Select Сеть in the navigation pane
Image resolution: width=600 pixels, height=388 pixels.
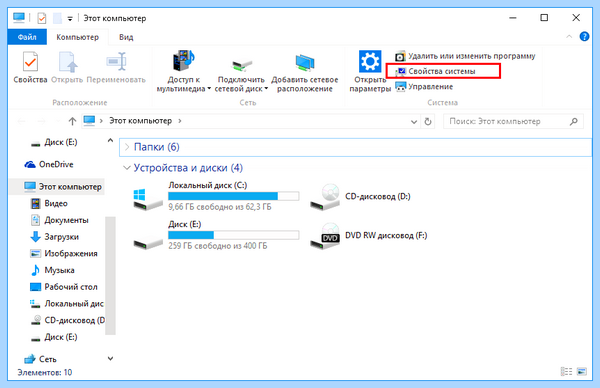pyautogui.click(x=40, y=359)
